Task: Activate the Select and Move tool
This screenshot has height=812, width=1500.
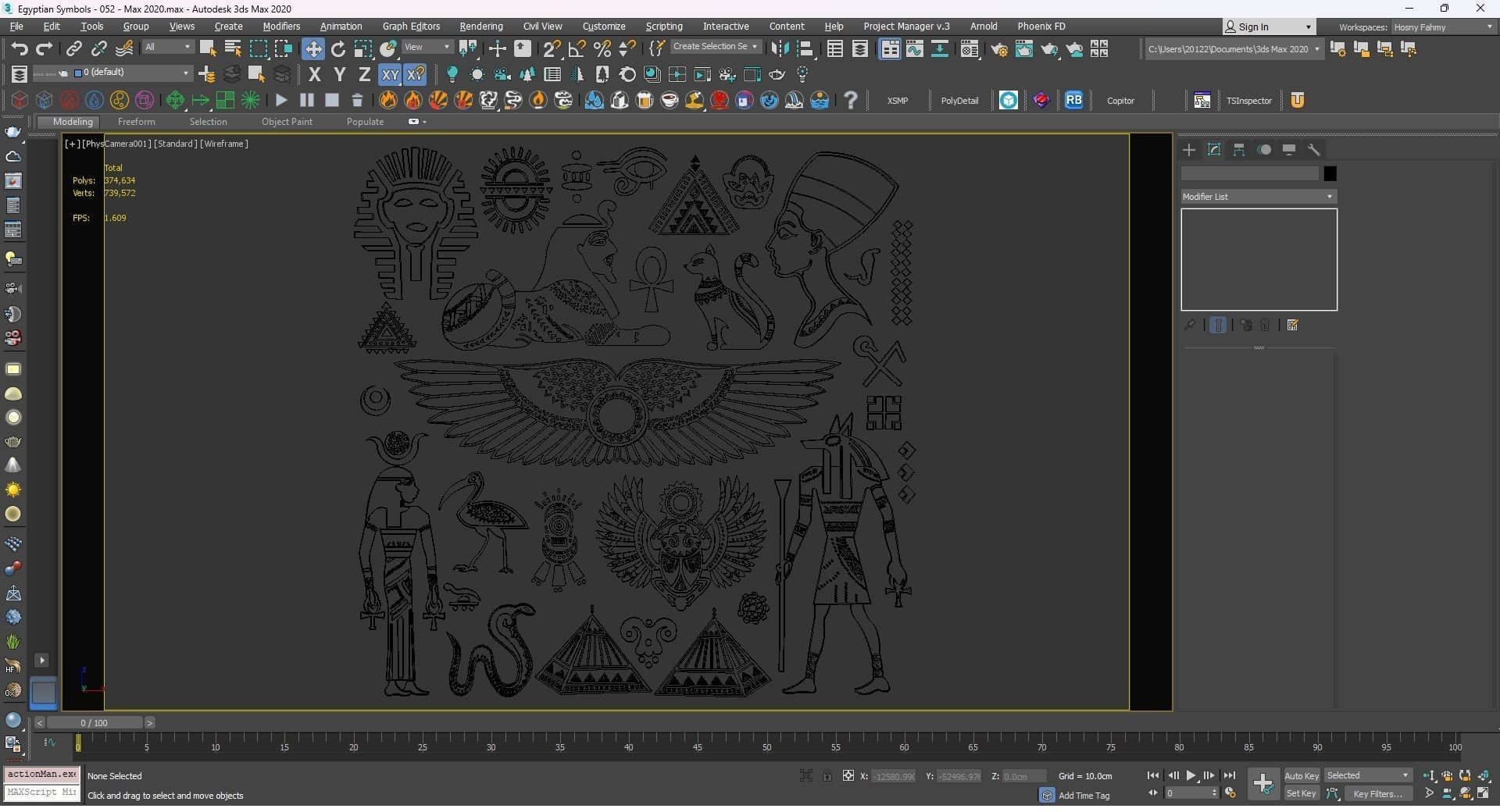Action: pos(313,48)
